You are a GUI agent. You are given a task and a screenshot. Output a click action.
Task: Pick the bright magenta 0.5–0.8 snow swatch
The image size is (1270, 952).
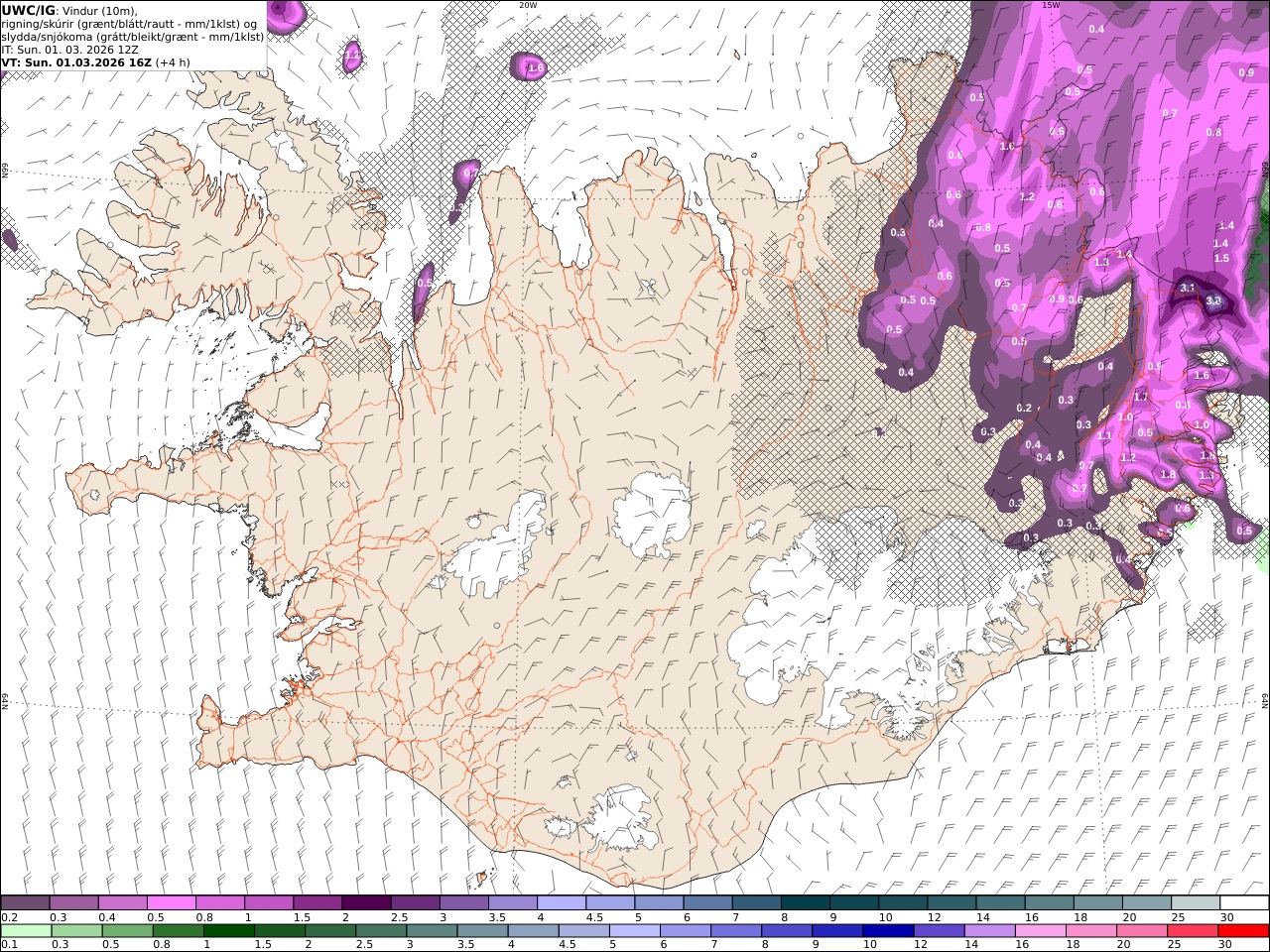172,902
